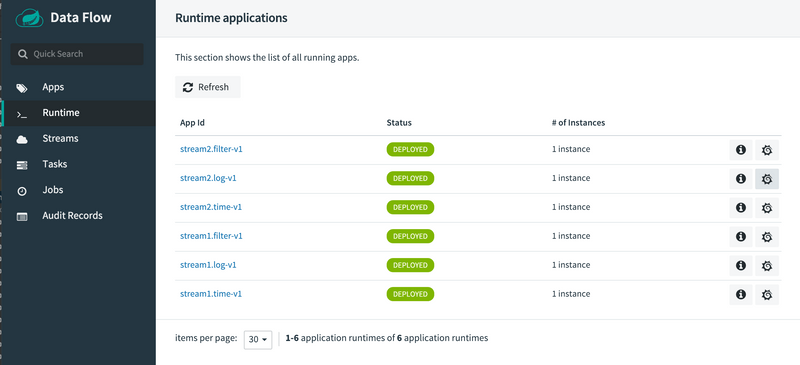Open the stream2.log-v1 app link
Viewport: 800px width, 365px height.
[208, 179]
